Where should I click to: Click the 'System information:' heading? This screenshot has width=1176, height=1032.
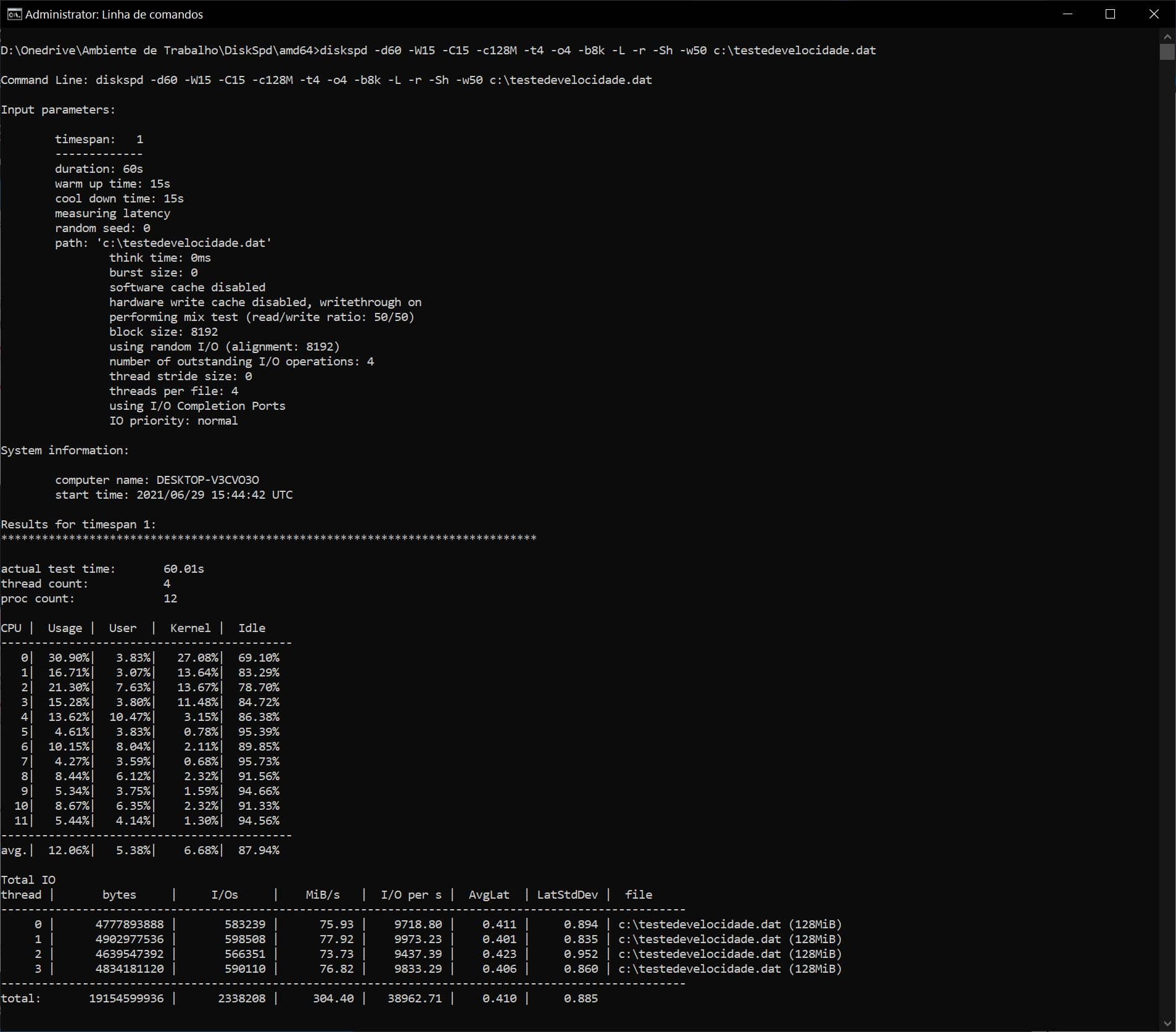click(65, 451)
